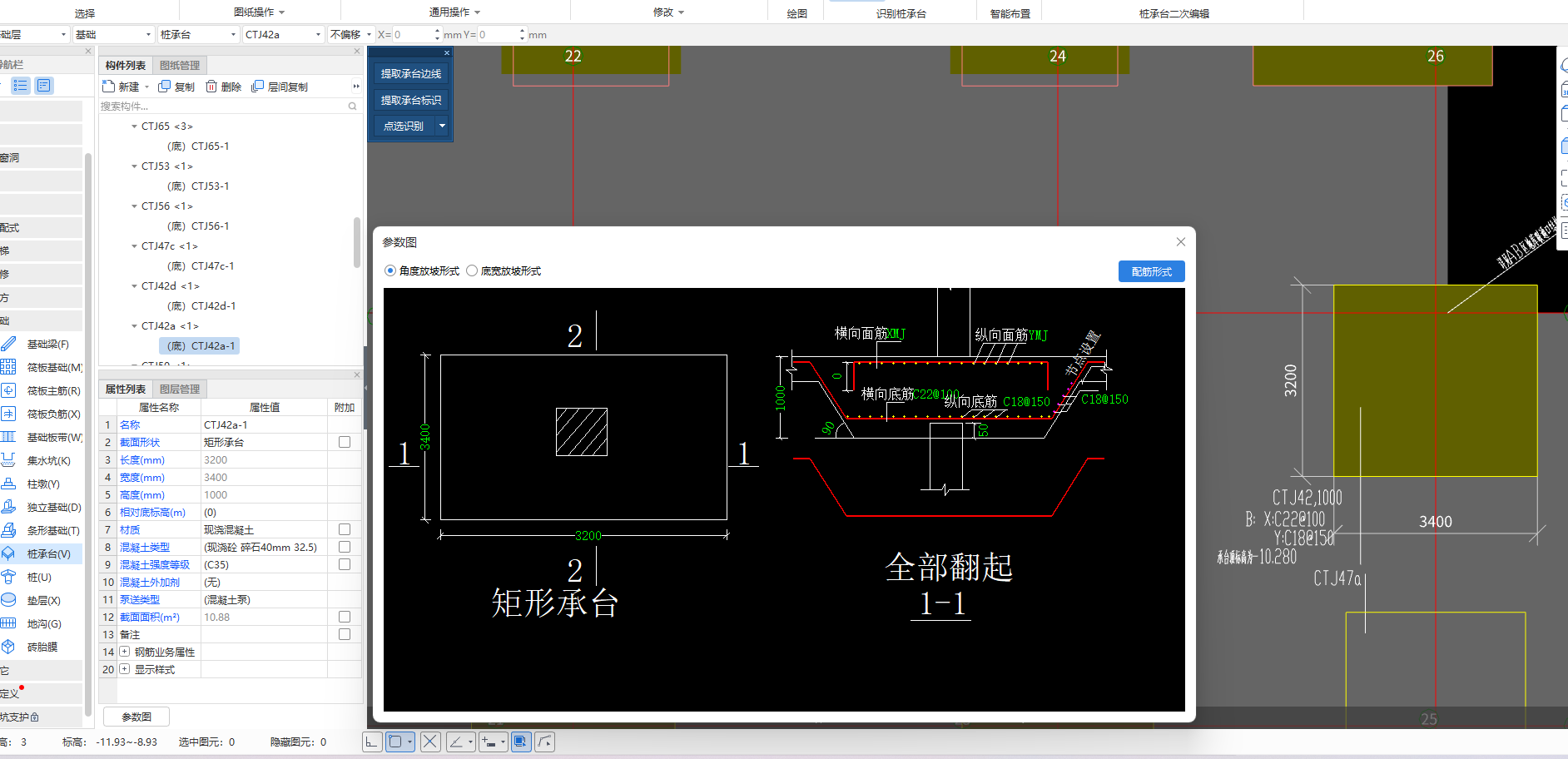Select the 角度放坡形式 radio button
The width and height of the screenshot is (1568, 759).
click(390, 271)
